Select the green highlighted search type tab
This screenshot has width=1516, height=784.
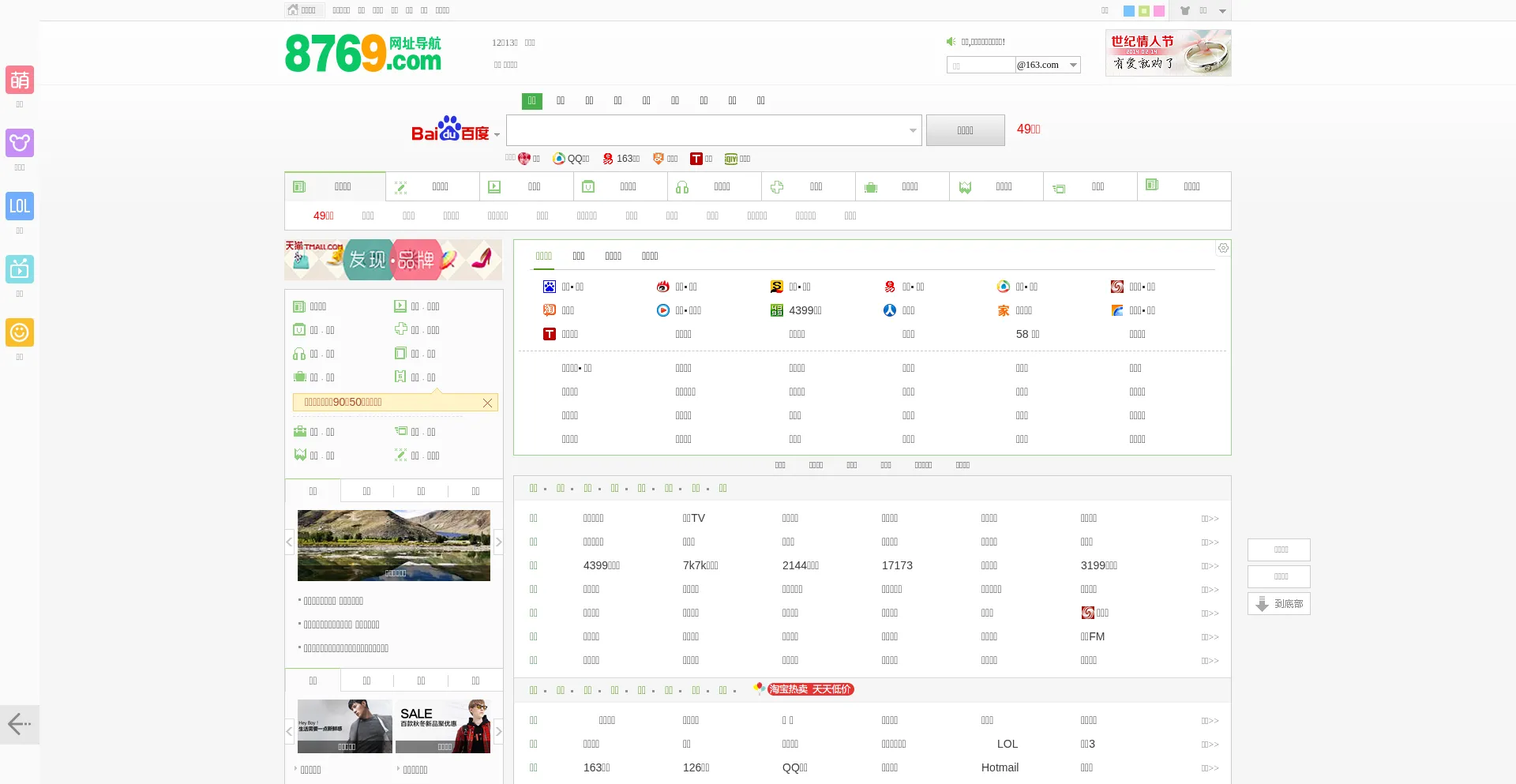(531, 101)
